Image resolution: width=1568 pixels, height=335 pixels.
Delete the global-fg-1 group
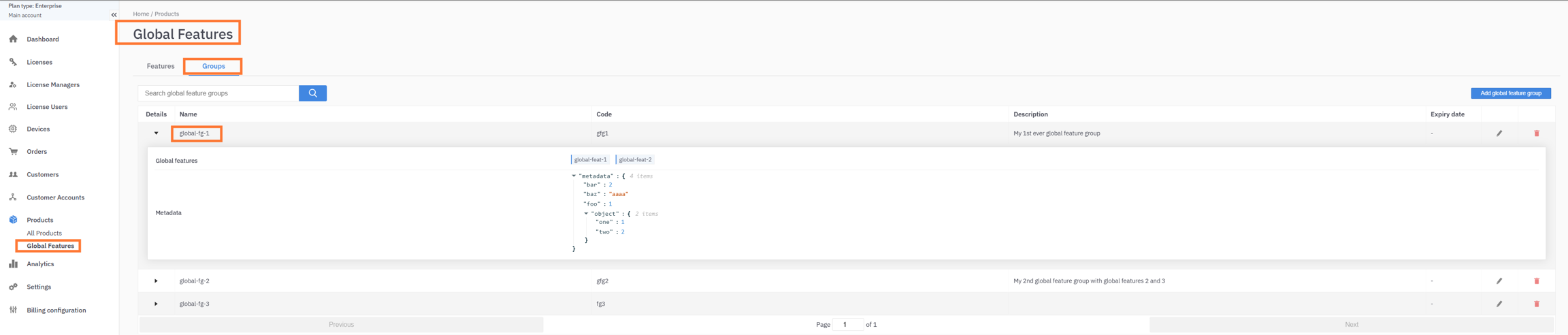pos(1536,133)
